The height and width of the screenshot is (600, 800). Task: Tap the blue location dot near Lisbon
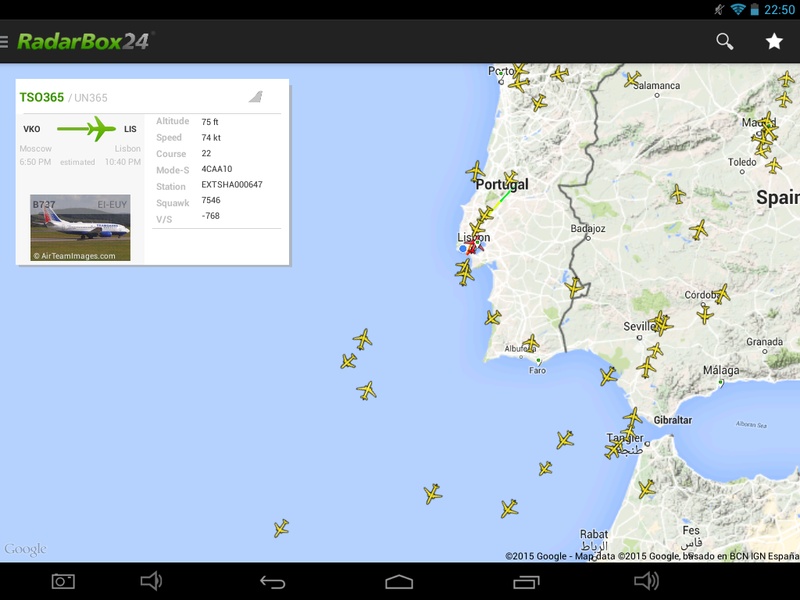pos(463,248)
